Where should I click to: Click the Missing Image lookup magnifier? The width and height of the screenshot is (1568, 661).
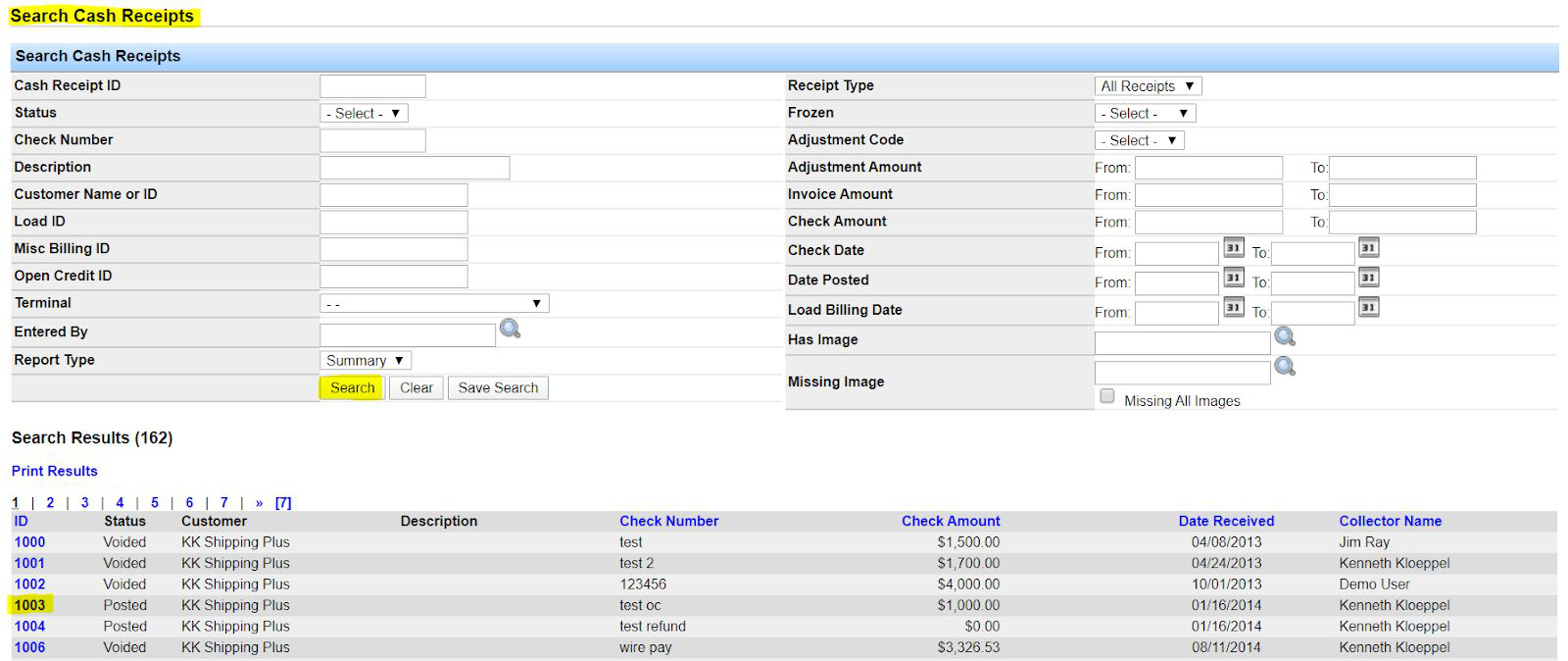pos(1285,367)
